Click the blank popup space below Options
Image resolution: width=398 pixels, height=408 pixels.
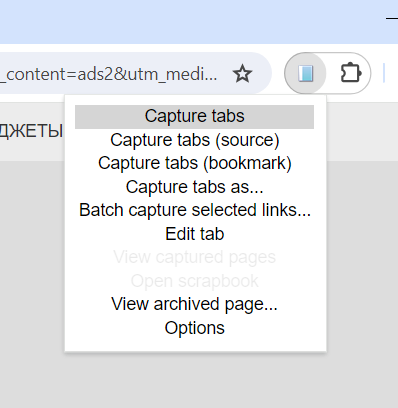[194, 345]
